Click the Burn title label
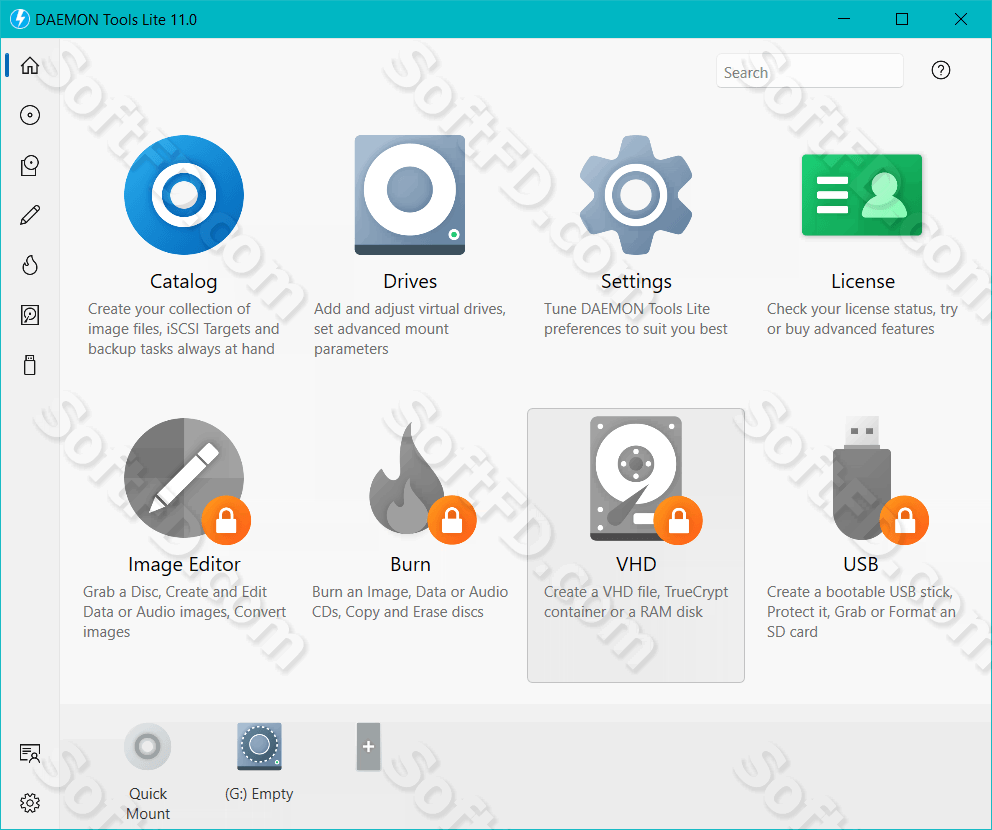The width and height of the screenshot is (992, 830). (410, 564)
